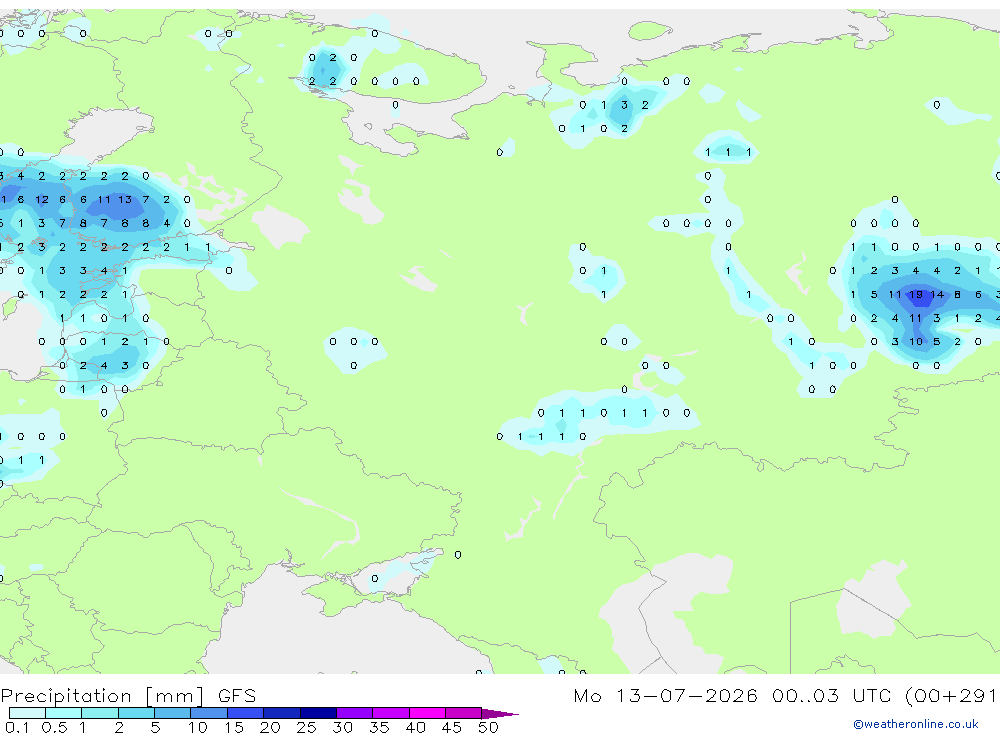This screenshot has height=733, width=1000.
Task: Click the 'Precipitation [mm] GFS' title text
Action: [128, 695]
